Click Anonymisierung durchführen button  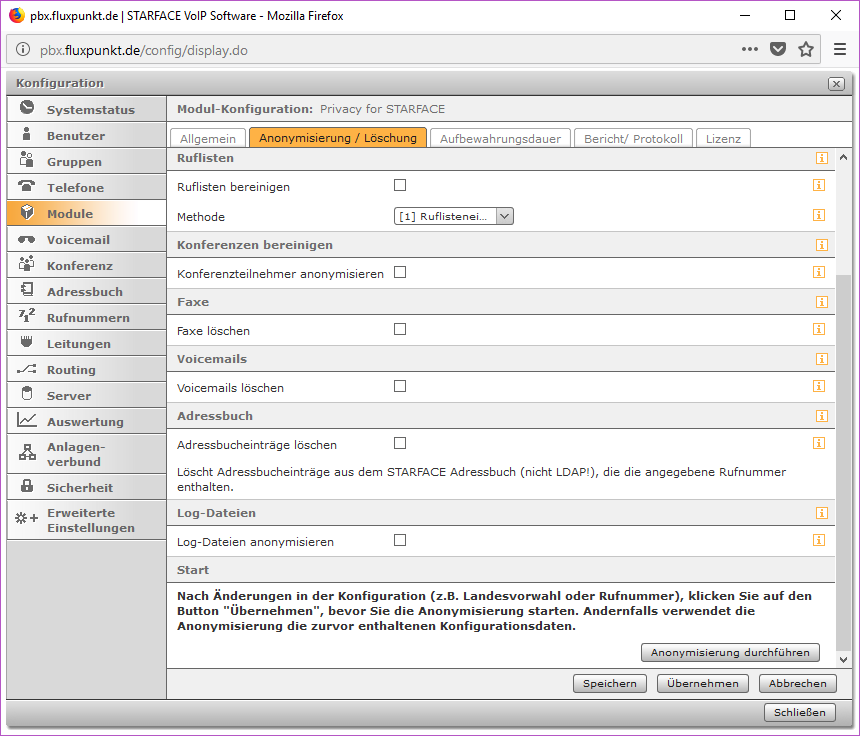730,652
